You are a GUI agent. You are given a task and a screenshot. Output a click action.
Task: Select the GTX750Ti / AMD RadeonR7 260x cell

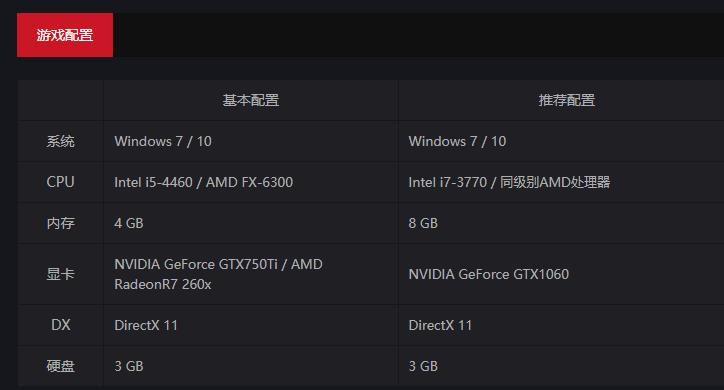[x=250, y=274]
